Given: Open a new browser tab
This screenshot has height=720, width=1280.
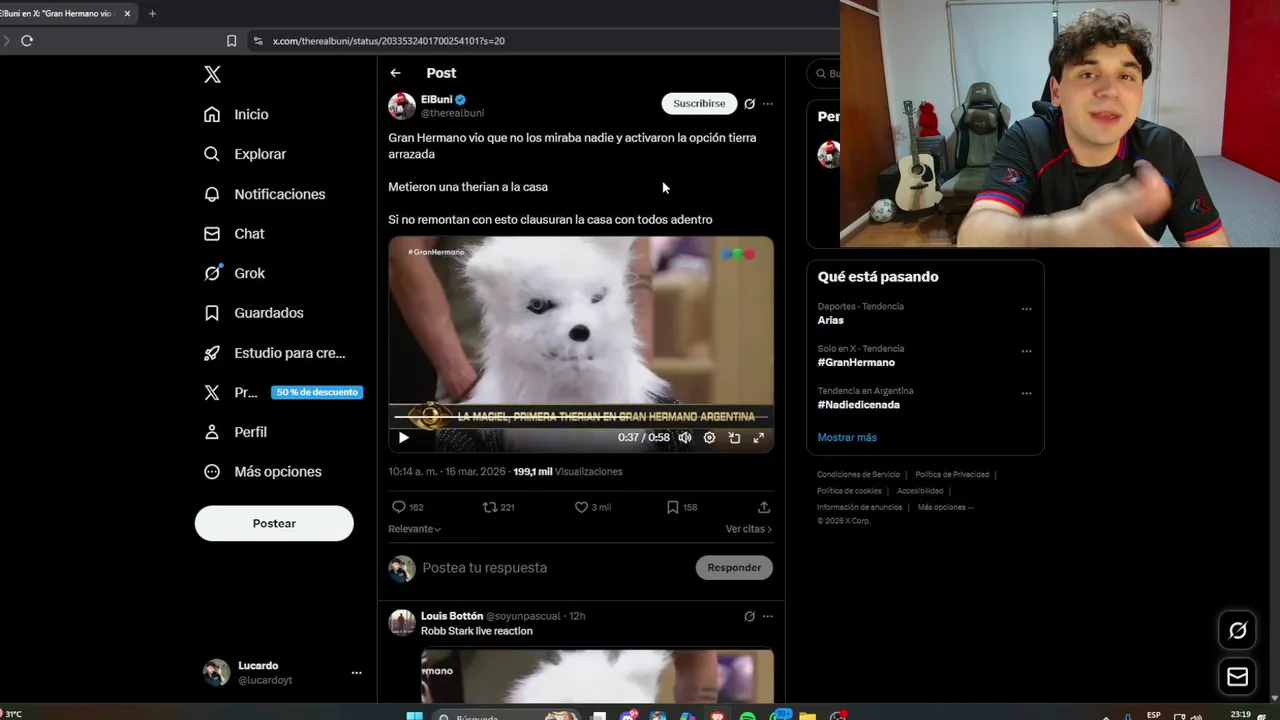Looking at the screenshot, I should click(152, 14).
